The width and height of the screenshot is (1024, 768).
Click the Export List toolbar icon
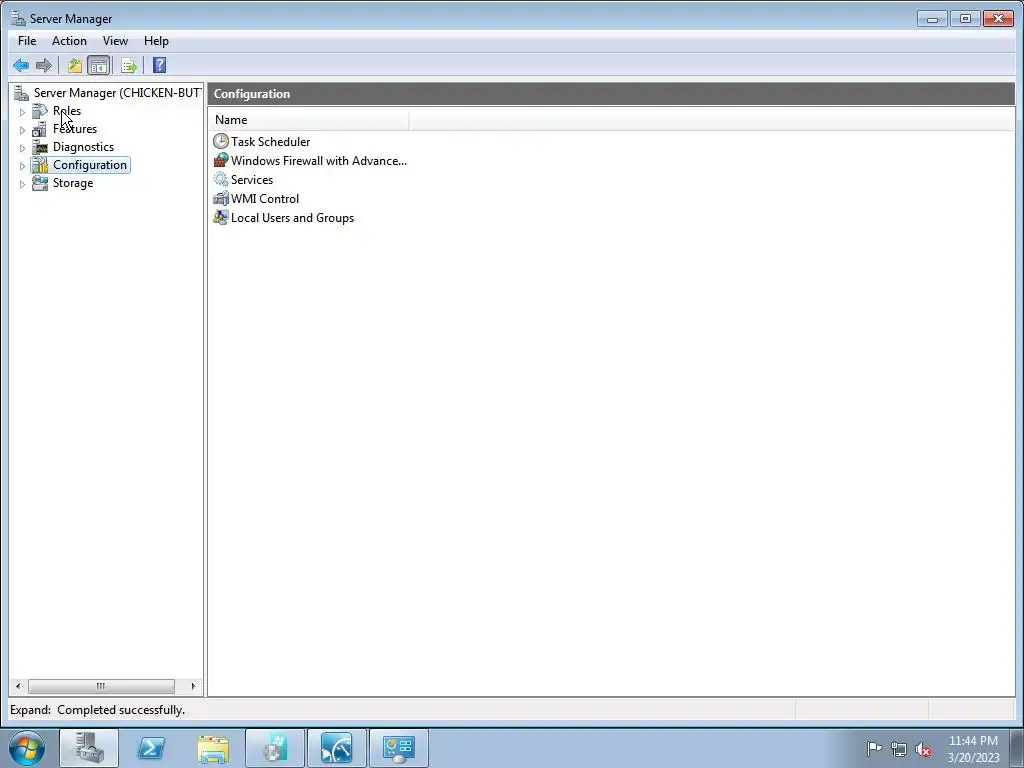click(x=129, y=65)
